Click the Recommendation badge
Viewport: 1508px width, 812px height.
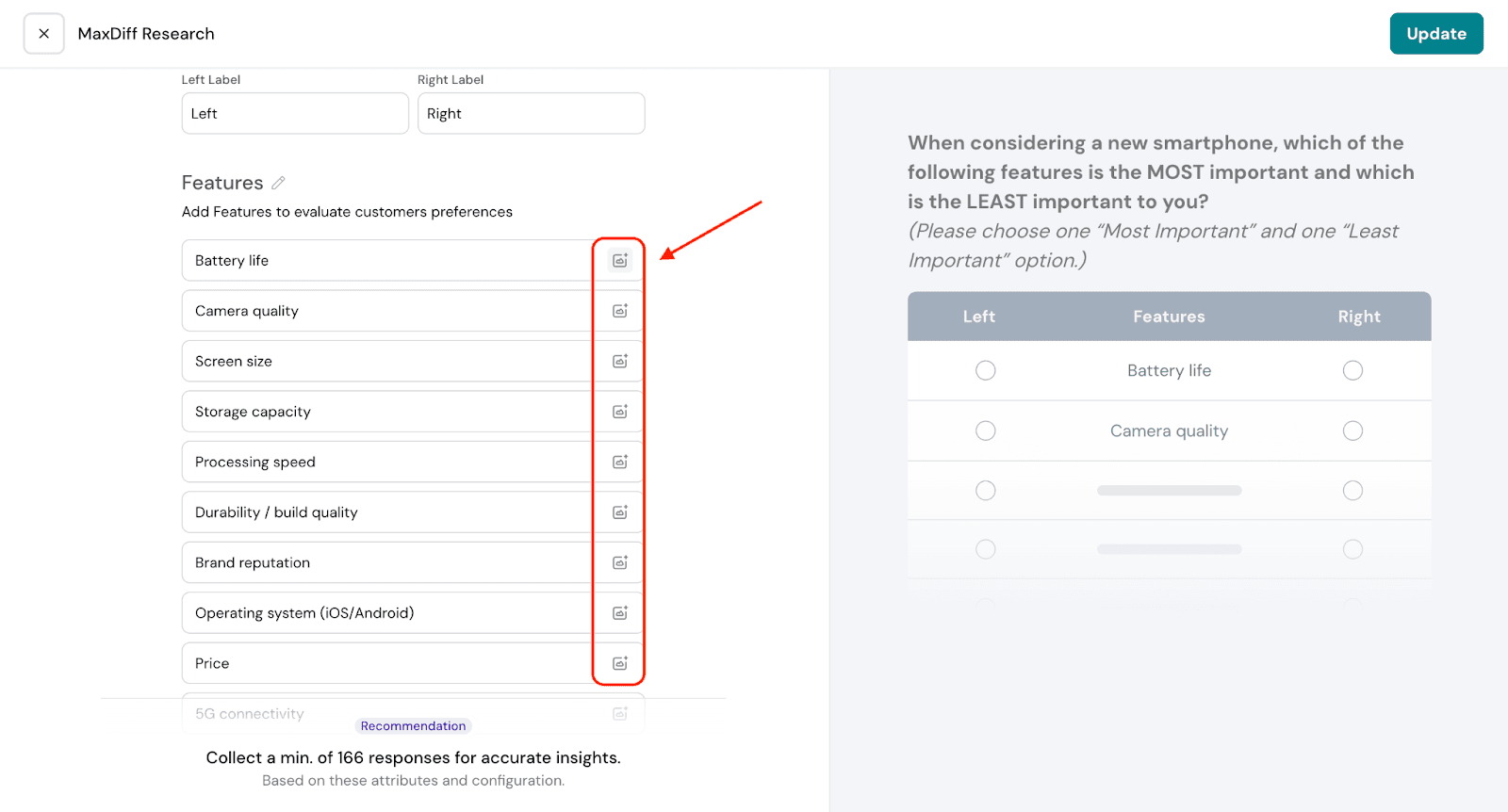pyautogui.click(x=413, y=726)
